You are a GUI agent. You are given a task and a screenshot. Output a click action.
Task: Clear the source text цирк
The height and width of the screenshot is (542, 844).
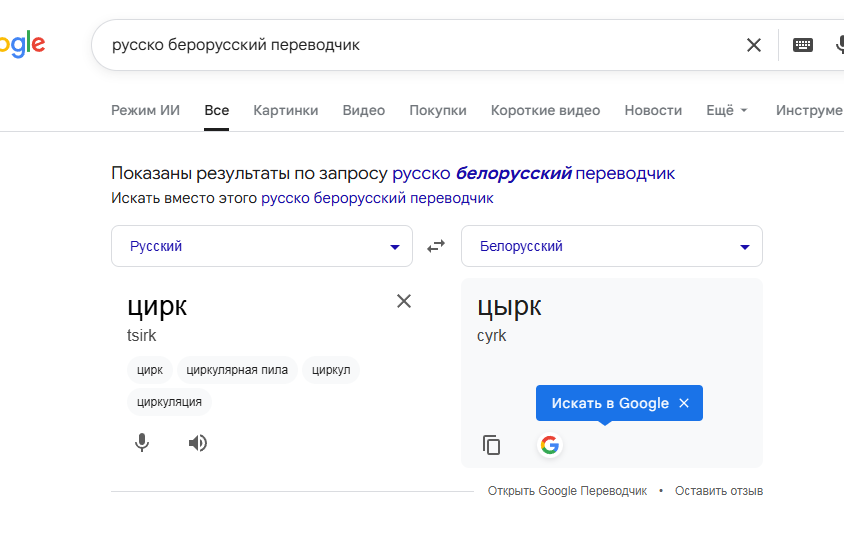pyautogui.click(x=404, y=301)
